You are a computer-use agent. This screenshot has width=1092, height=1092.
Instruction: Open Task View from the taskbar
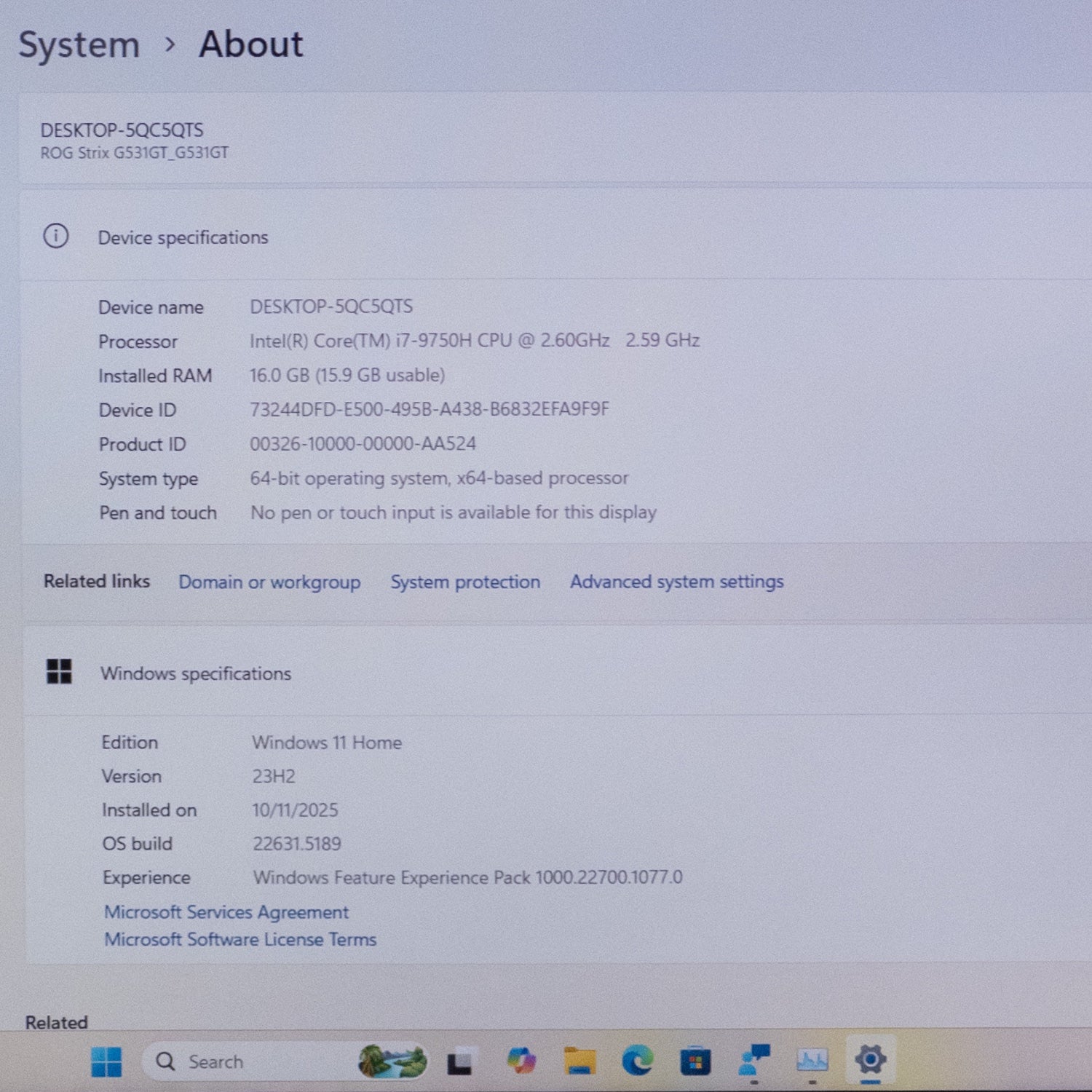tap(459, 1061)
